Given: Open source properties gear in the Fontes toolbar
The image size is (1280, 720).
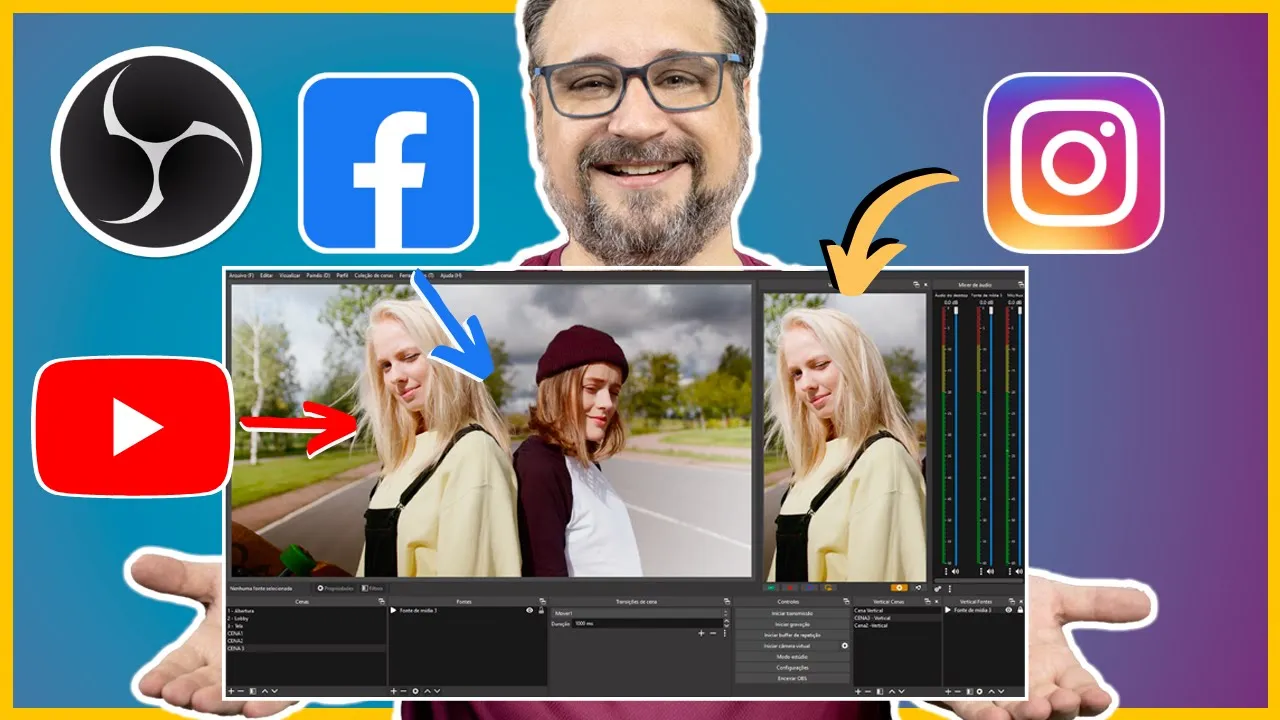Looking at the screenshot, I should 416,691.
